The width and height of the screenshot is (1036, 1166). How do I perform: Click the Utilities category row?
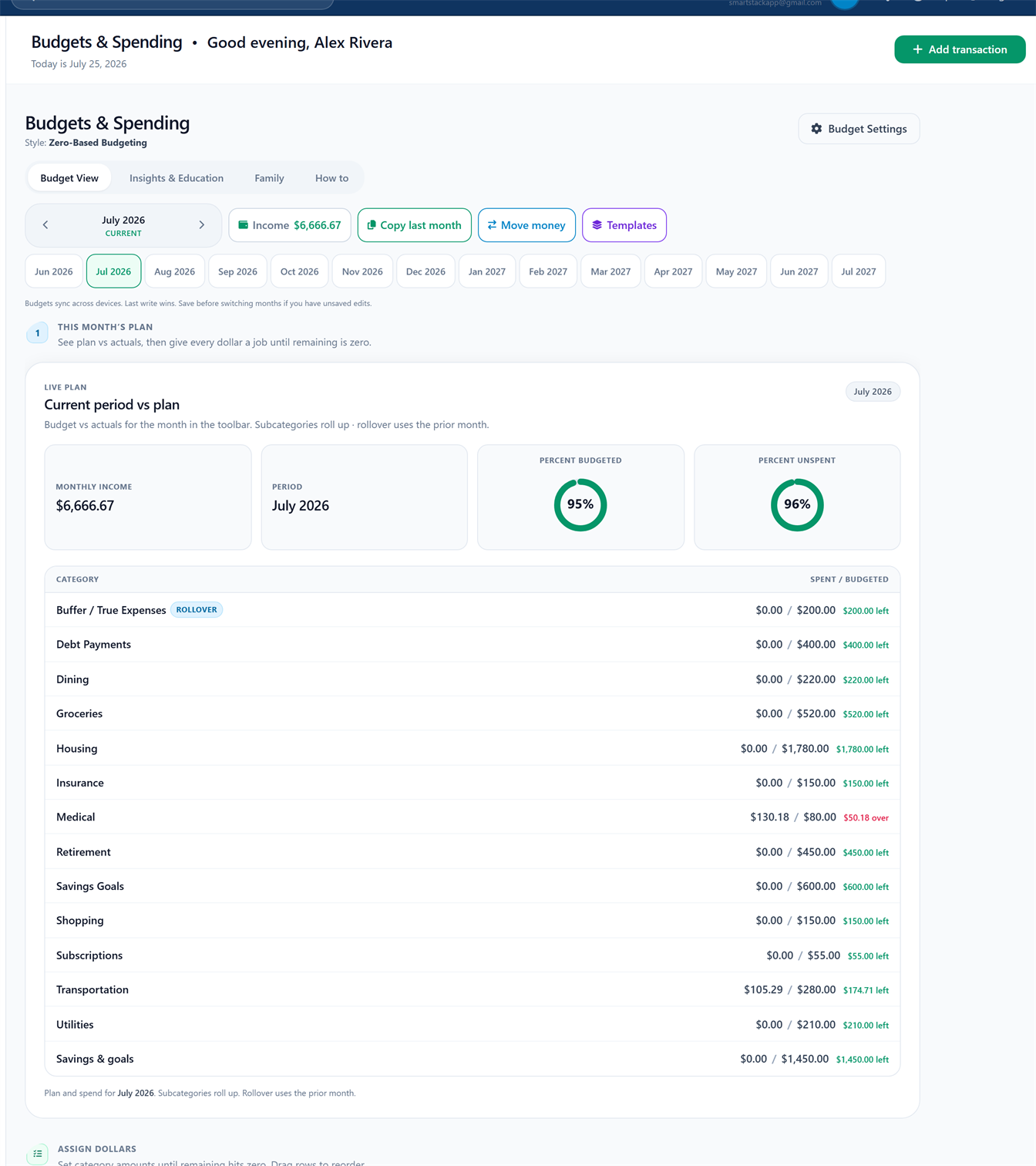point(473,1024)
